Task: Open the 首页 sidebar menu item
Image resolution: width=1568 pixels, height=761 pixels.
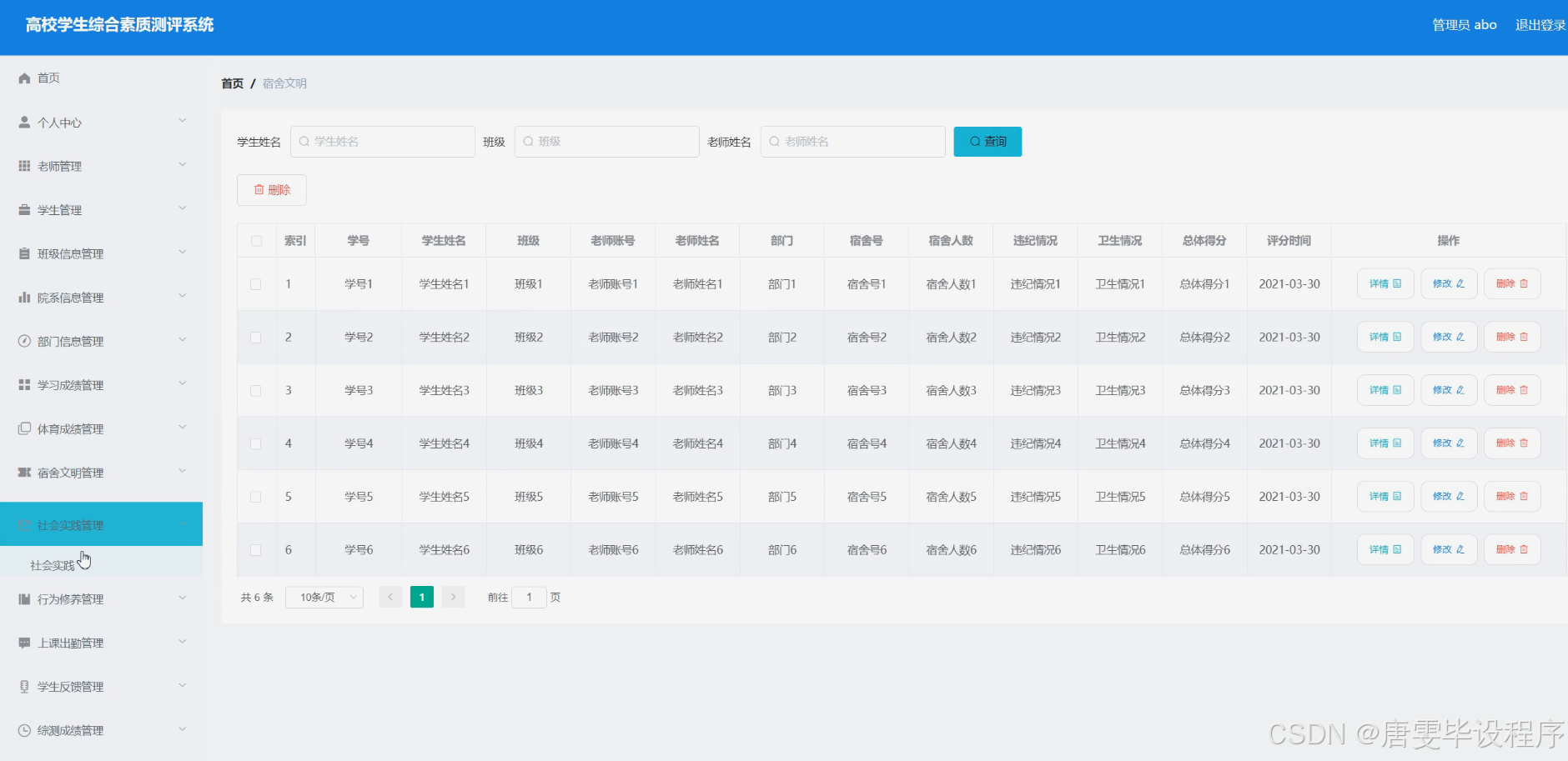Action: coord(101,78)
